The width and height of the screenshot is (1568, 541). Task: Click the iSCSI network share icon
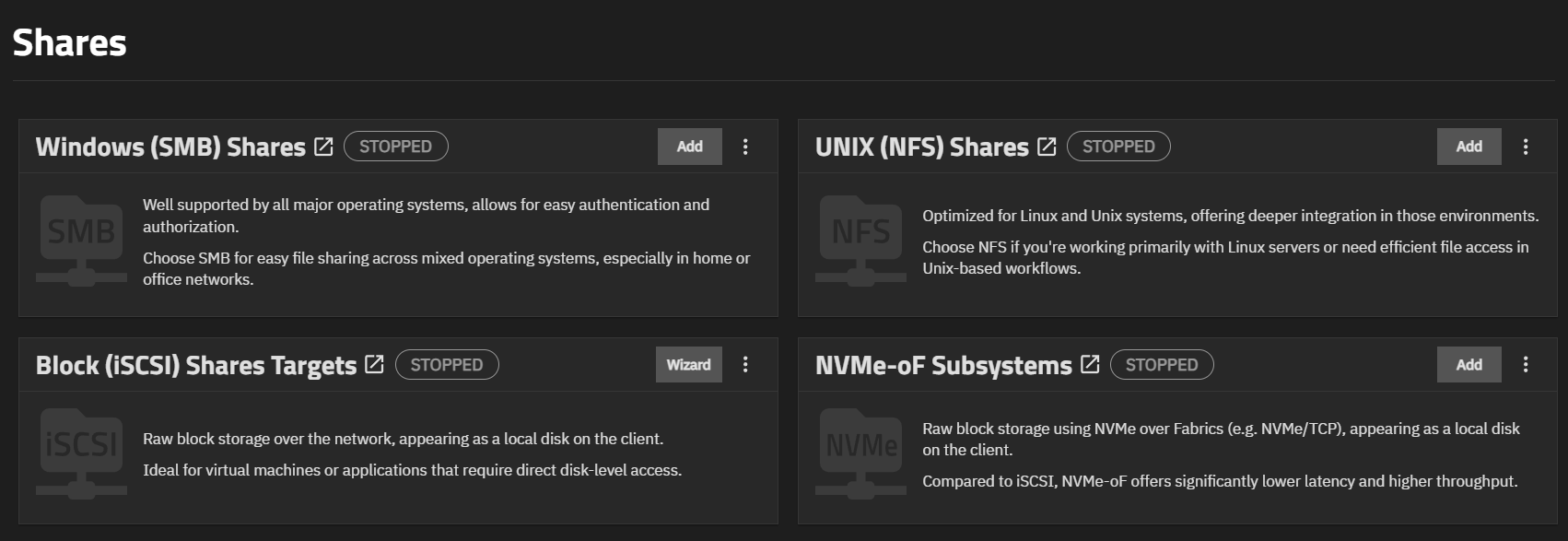point(81,453)
